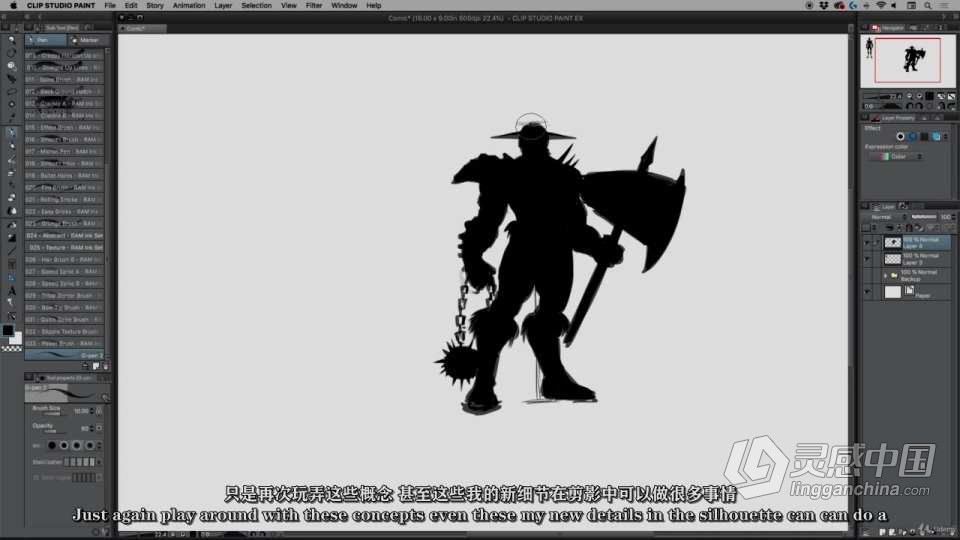Open the Expression color dropdown
The width and height of the screenshot is (960, 540).
click(x=897, y=157)
